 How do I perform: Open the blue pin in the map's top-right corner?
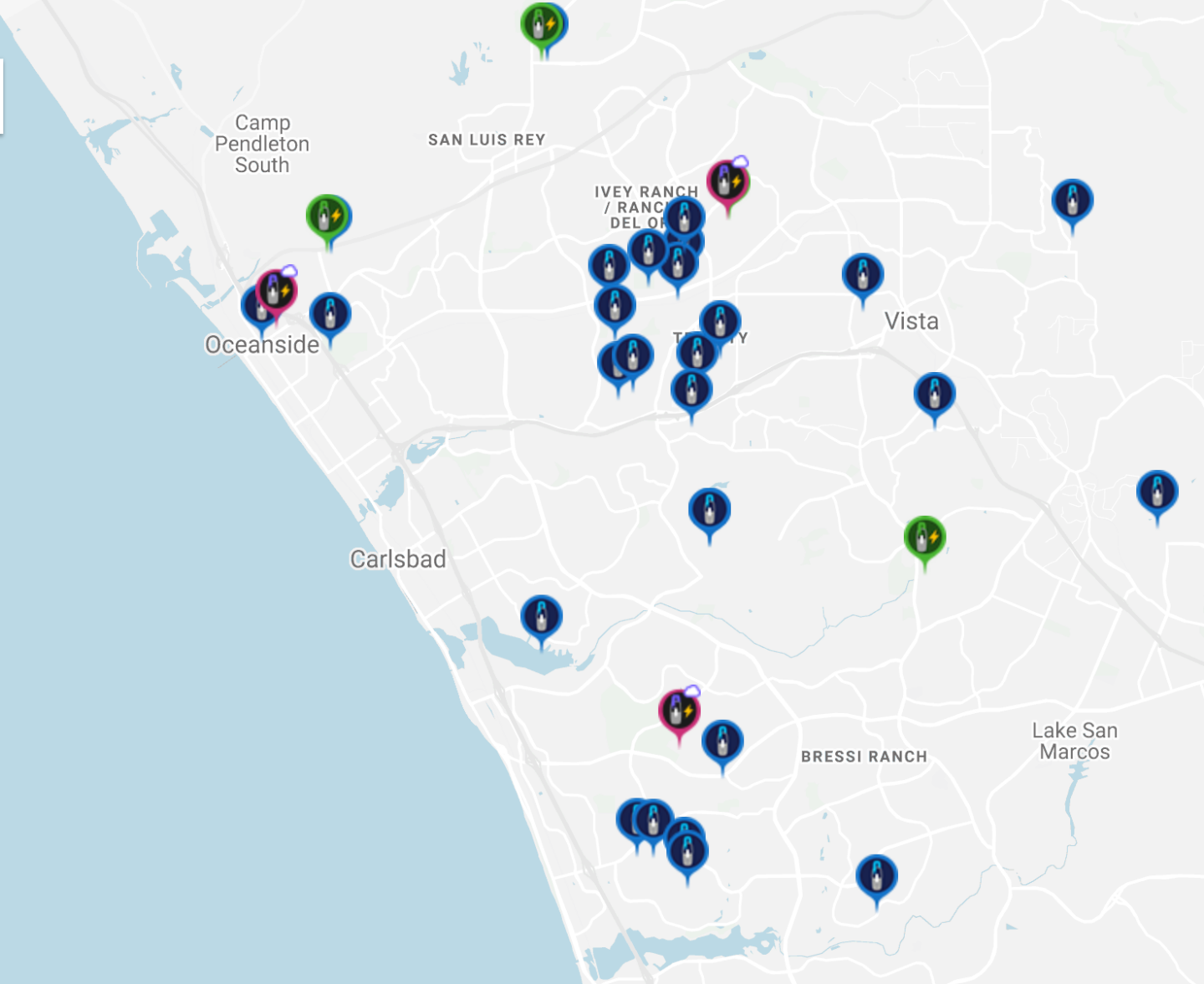(x=1072, y=201)
